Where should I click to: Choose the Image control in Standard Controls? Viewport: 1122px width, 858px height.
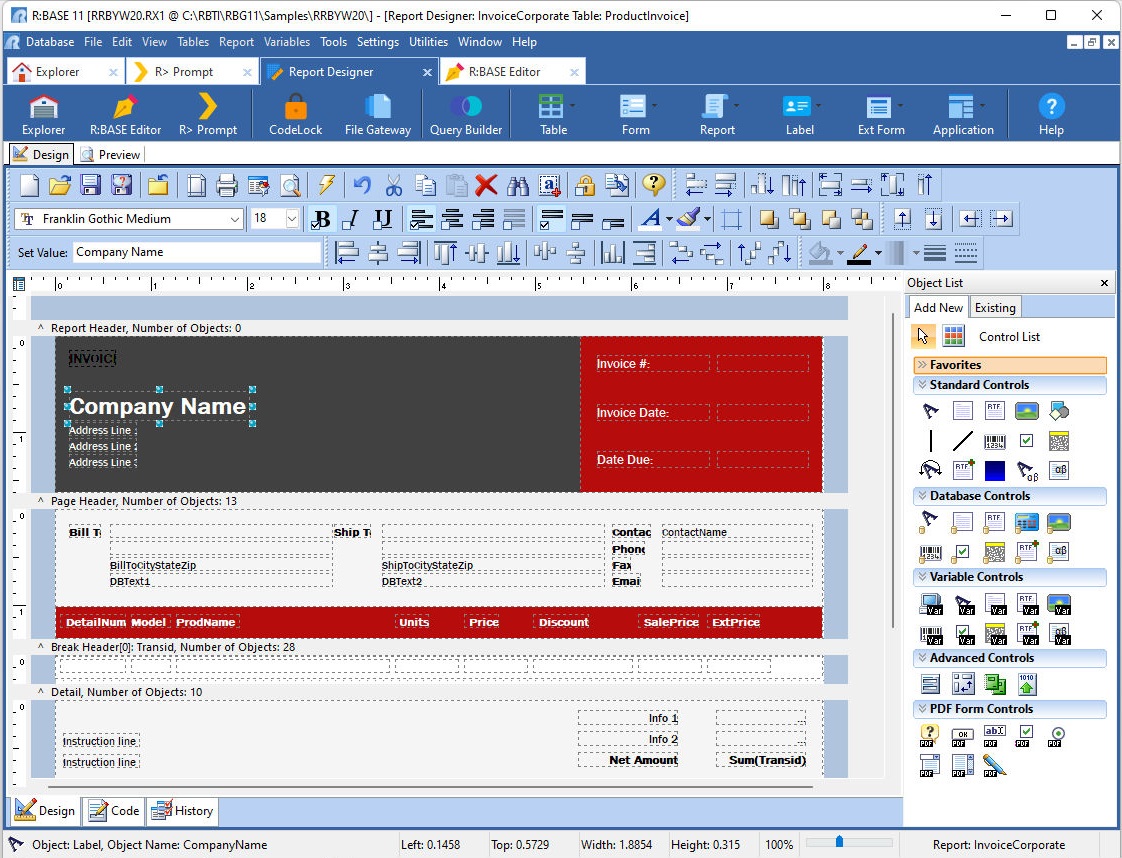(1027, 411)
